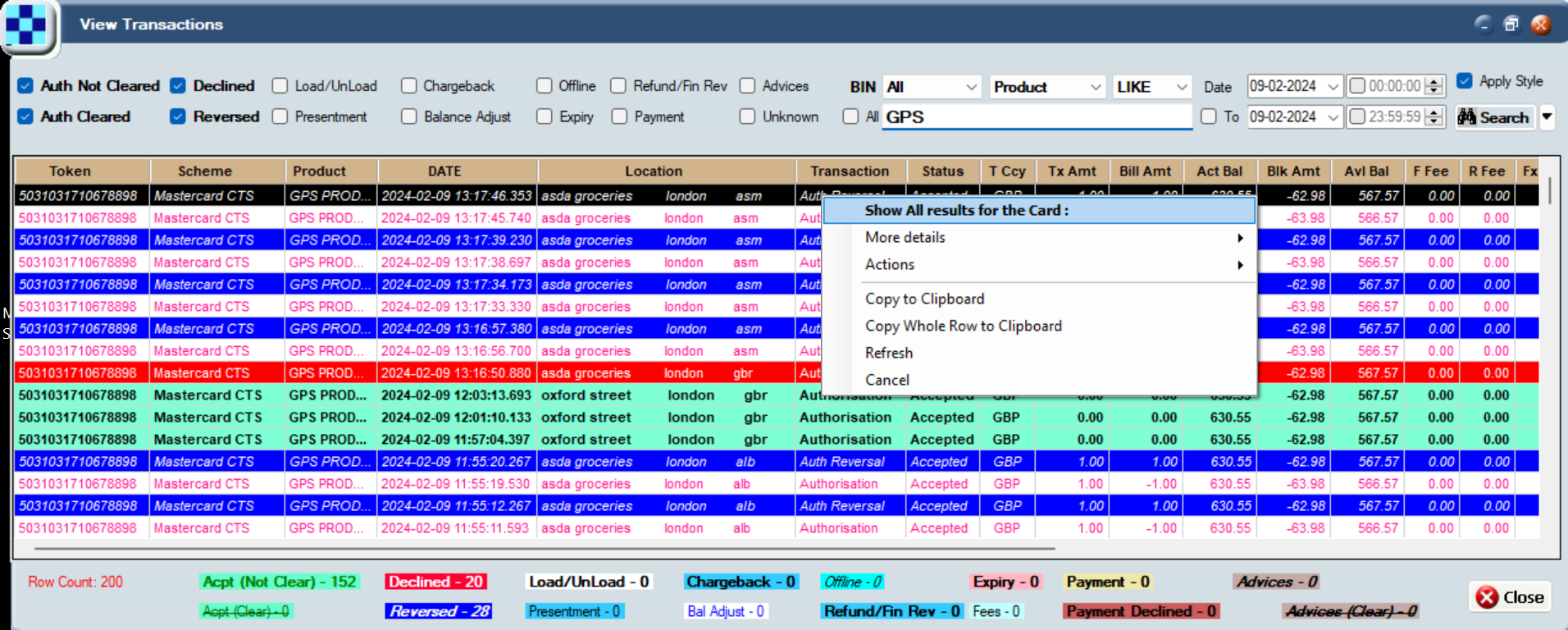Enable the 00:00:00 start time checkbox

click(1357, 85)
